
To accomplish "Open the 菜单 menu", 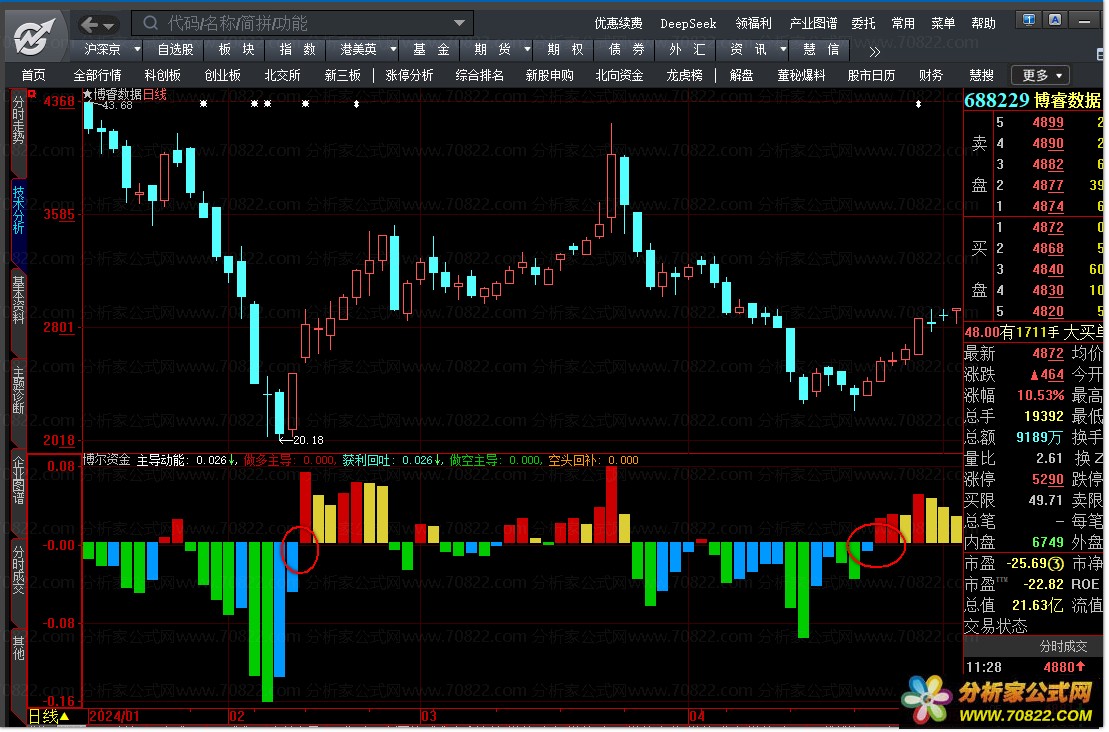I will click(943, 23).
